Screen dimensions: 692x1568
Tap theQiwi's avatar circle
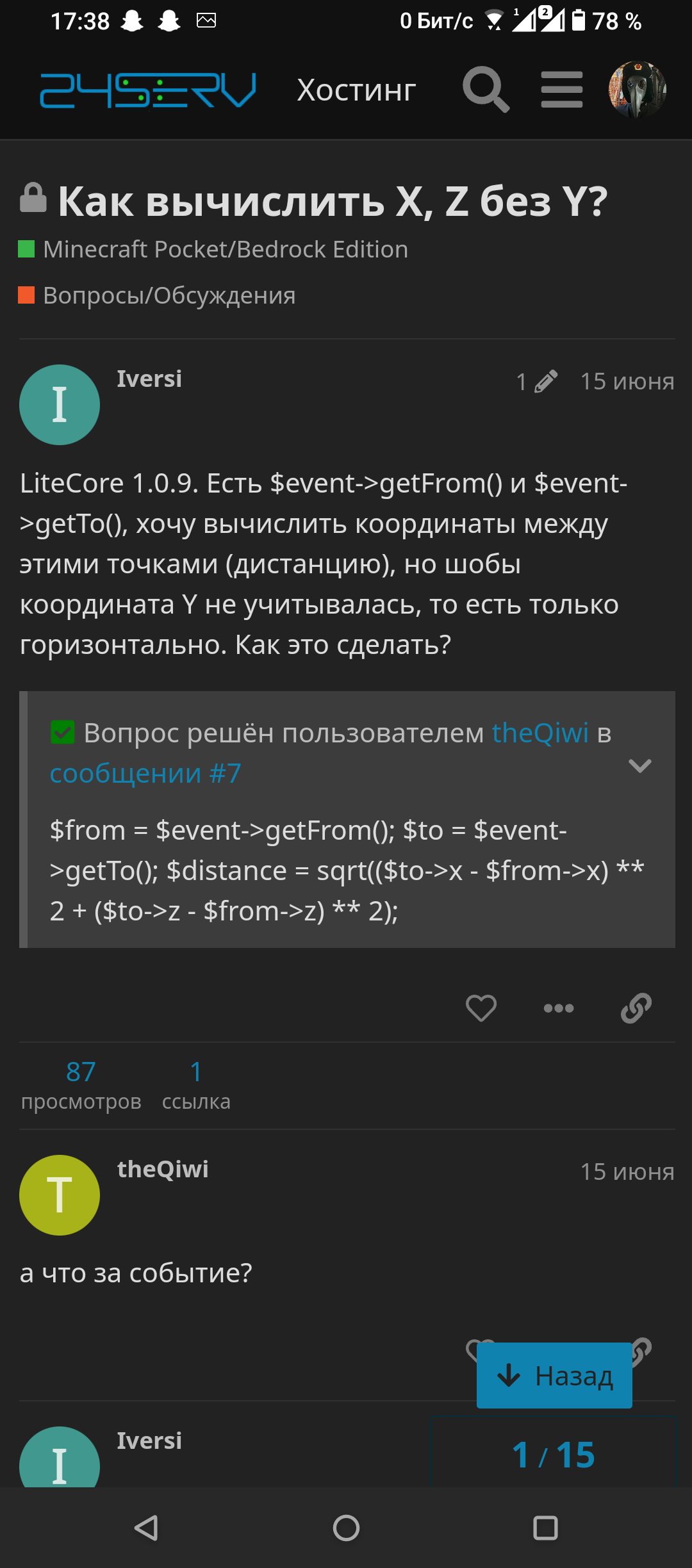(60, 1195)
